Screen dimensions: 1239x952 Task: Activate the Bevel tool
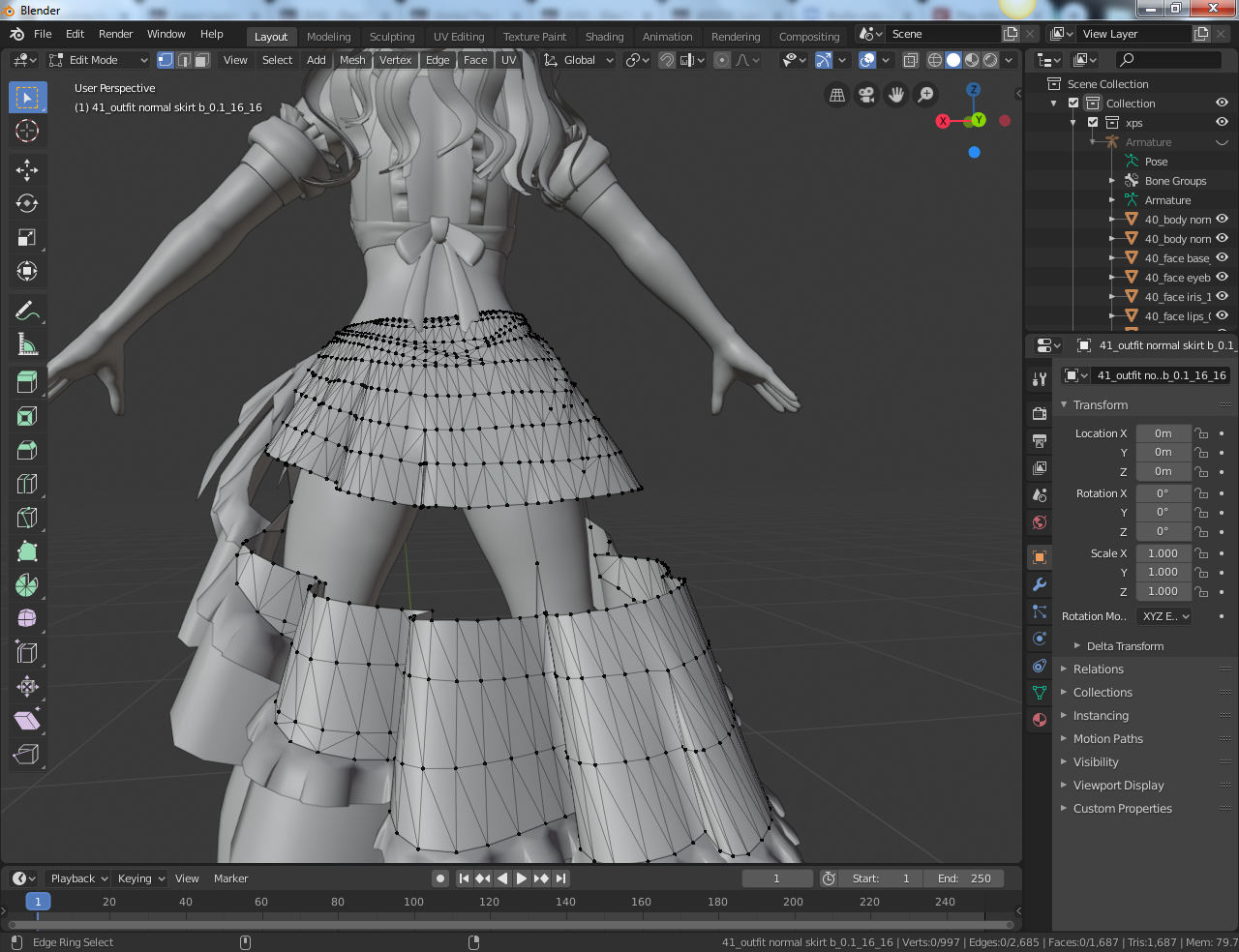click(27, 451)
